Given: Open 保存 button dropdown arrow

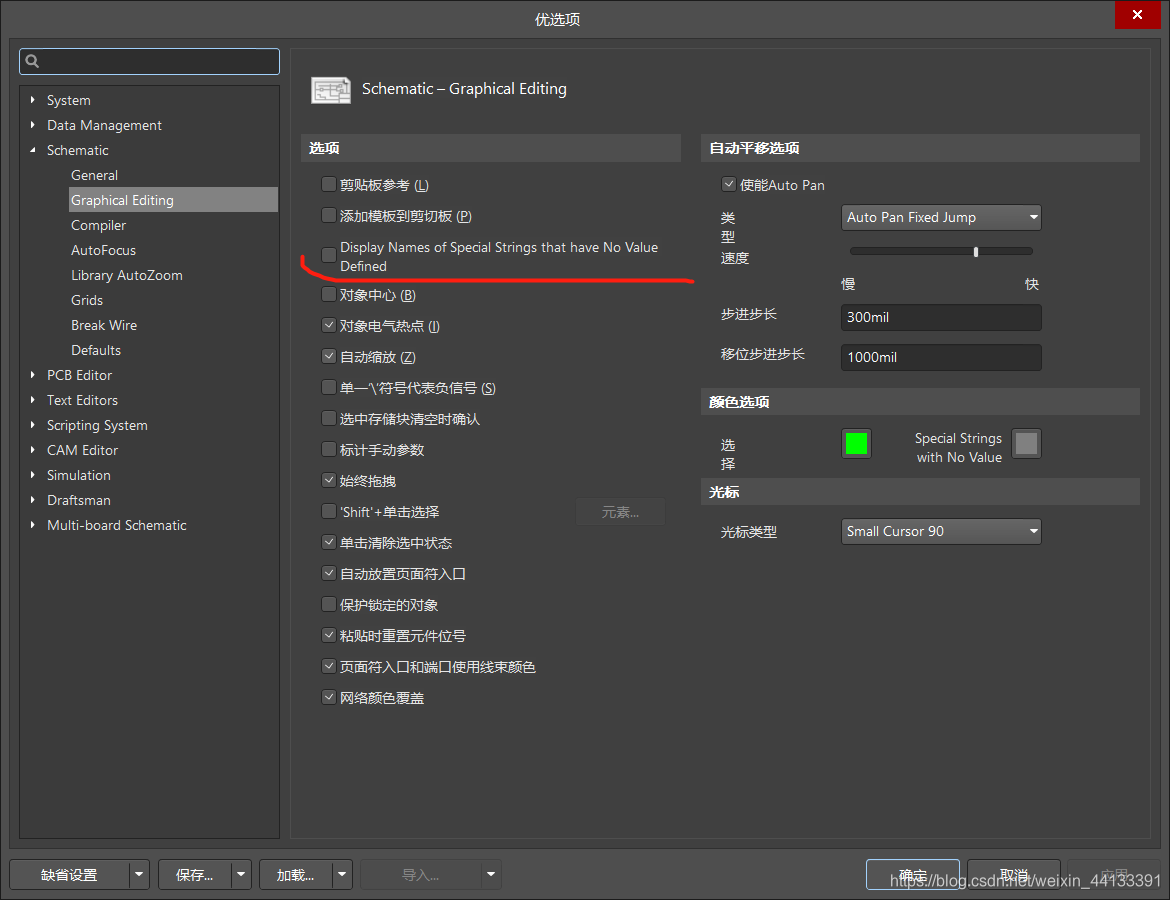Looking at the screenshot, I should tap(241, 875).
